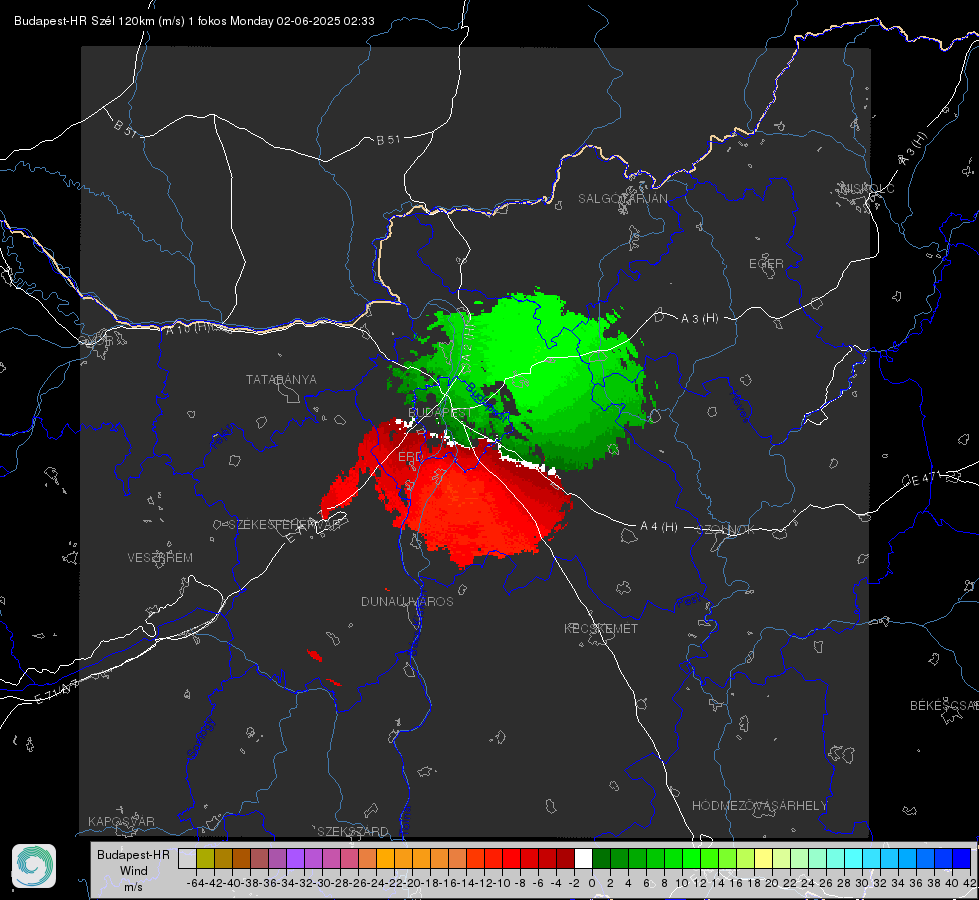This screenshot has width=979, height=900.
Task: Click the swirl logo icon beside the legend
Action: click(34, 866)
